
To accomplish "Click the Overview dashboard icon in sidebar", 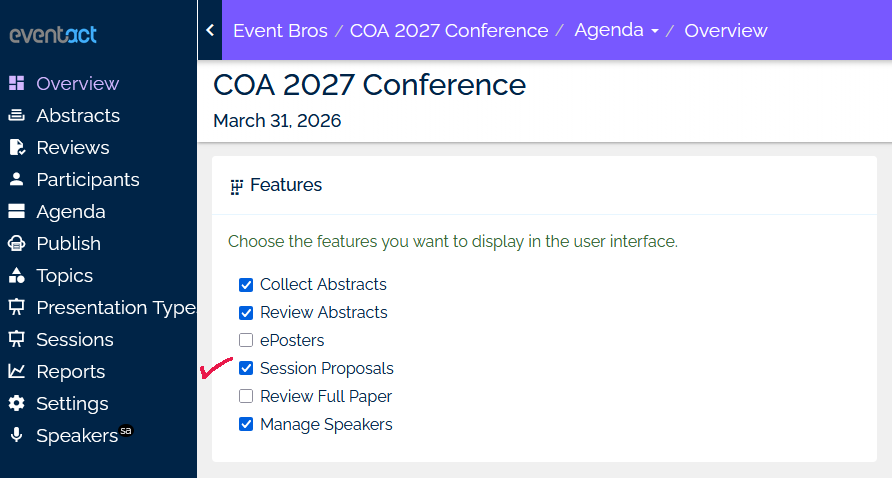I will coord(16,84).
